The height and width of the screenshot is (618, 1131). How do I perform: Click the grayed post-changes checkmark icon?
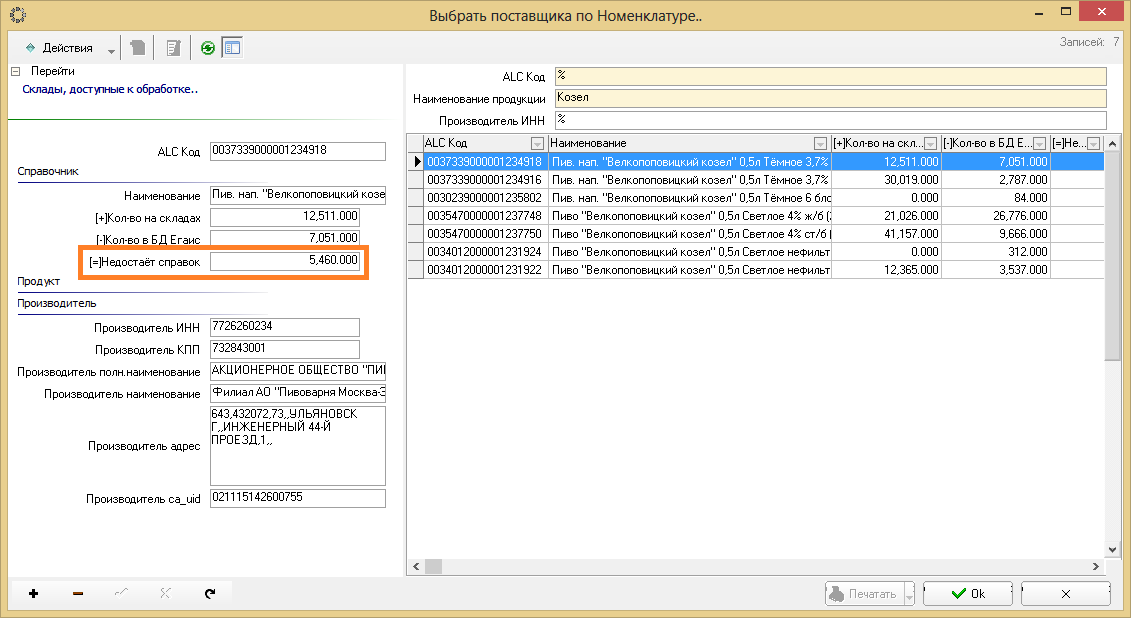(121, 593)
